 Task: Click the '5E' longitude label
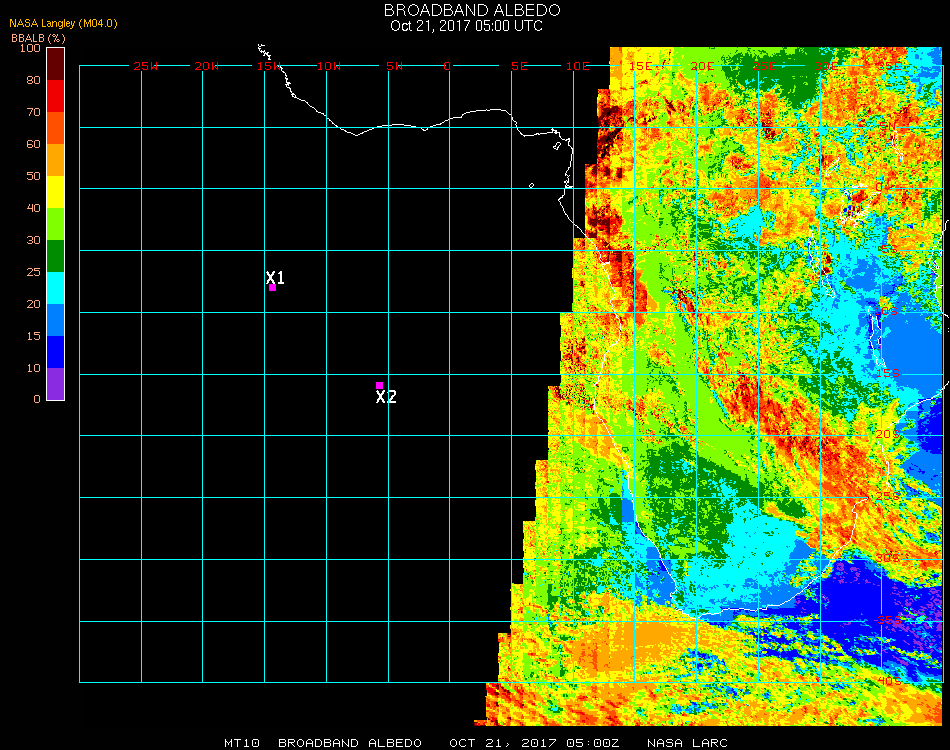point(519,66)
